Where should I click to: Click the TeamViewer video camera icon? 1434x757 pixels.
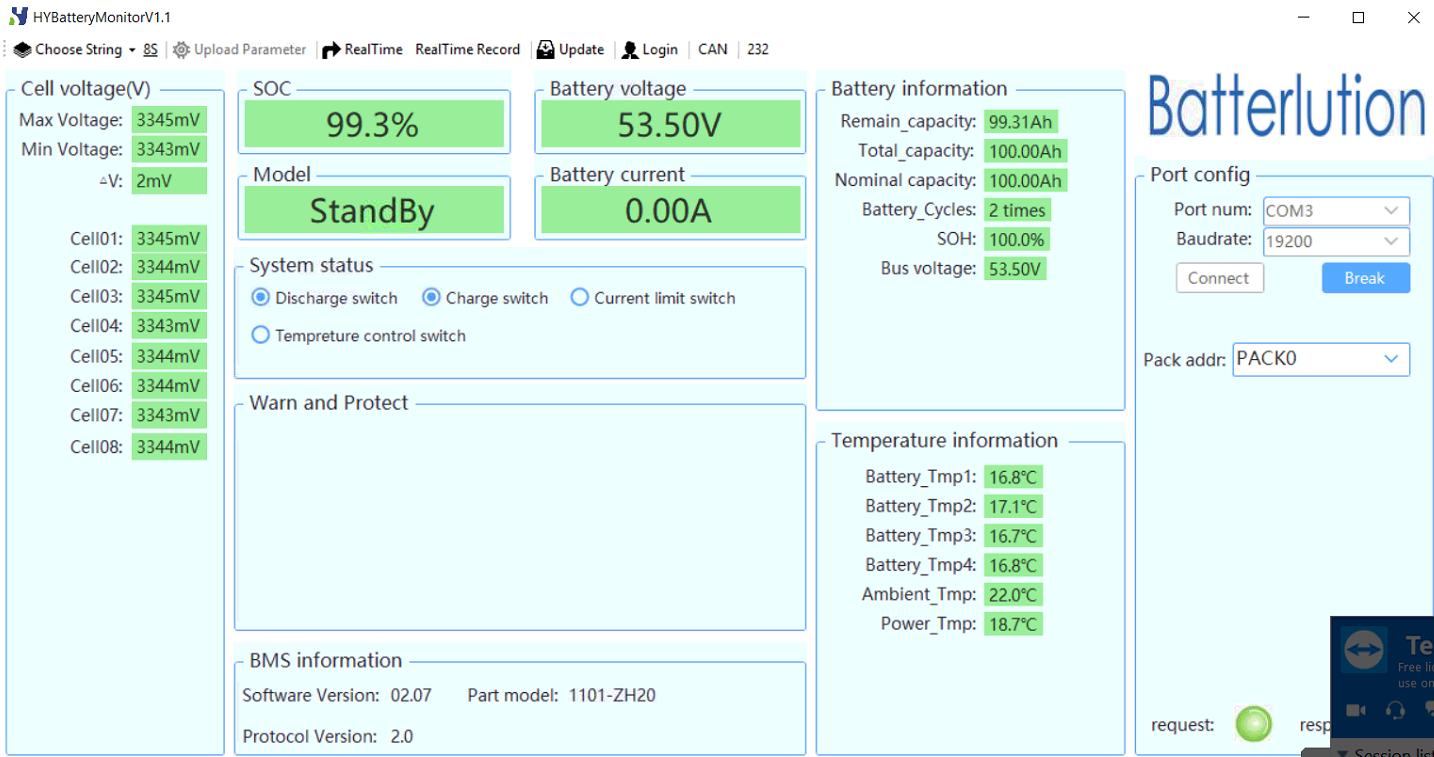click(1356, 710)
